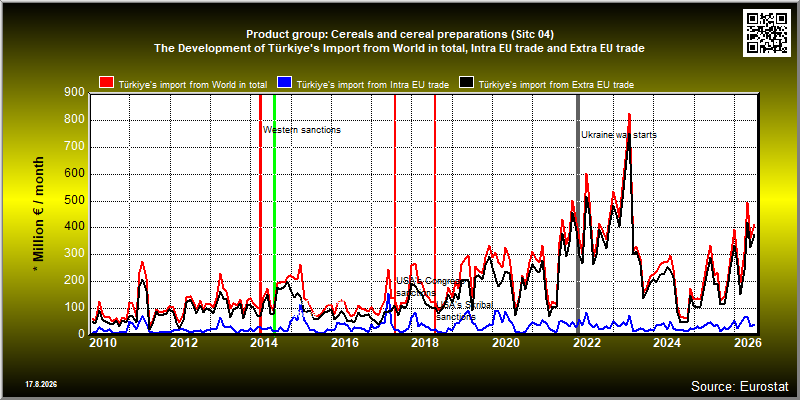The image size is (800, 400).
Task: Click the y-axis value 700
Action: point(76,147)
